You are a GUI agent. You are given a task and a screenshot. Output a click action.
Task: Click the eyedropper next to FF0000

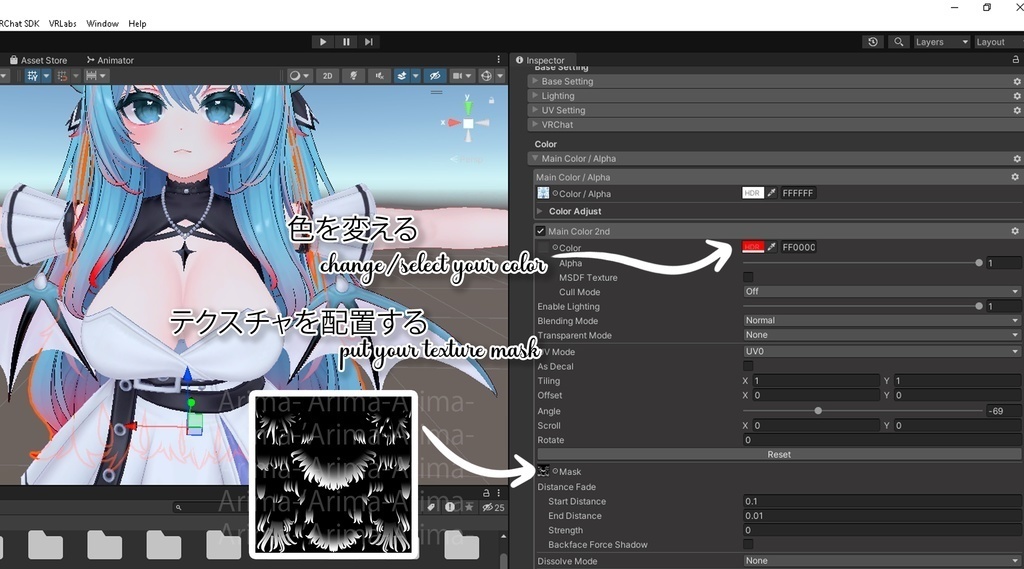click(x=772, y=247)
